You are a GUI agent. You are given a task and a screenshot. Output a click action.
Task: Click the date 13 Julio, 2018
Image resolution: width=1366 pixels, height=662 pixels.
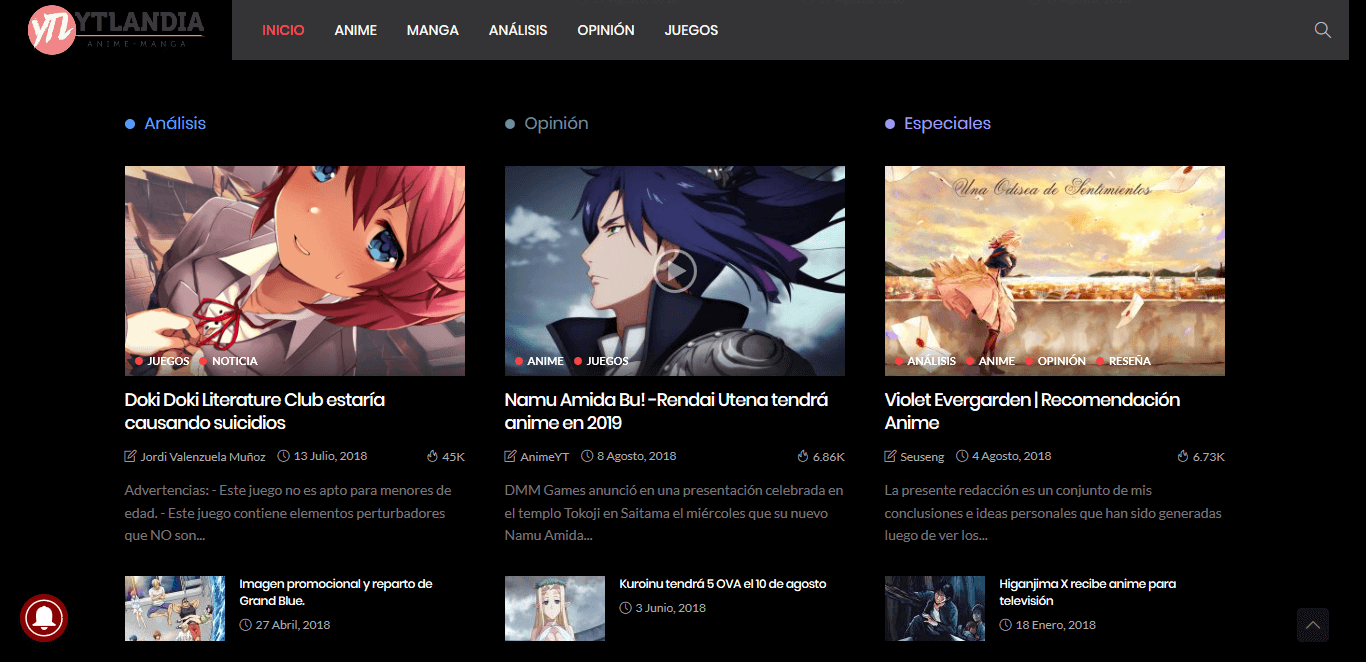point(331,456)
